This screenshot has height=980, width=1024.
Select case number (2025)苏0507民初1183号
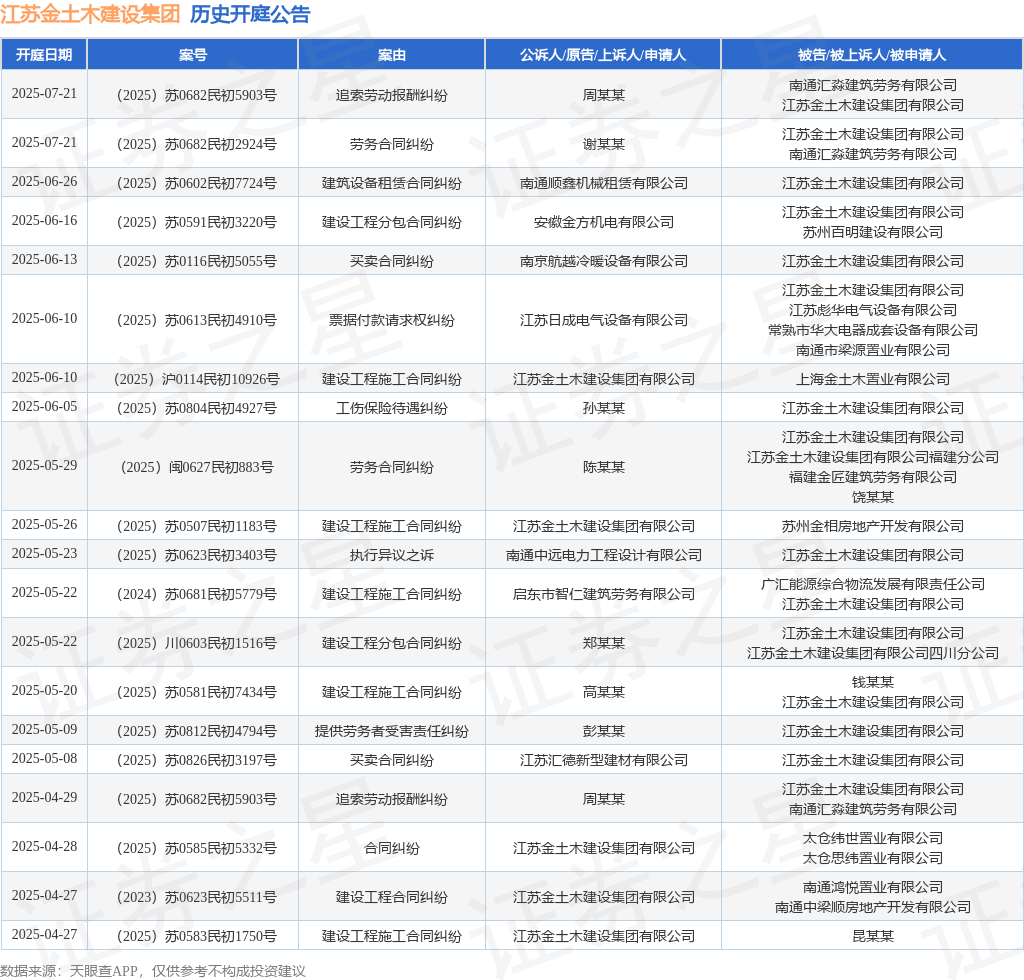197,526
